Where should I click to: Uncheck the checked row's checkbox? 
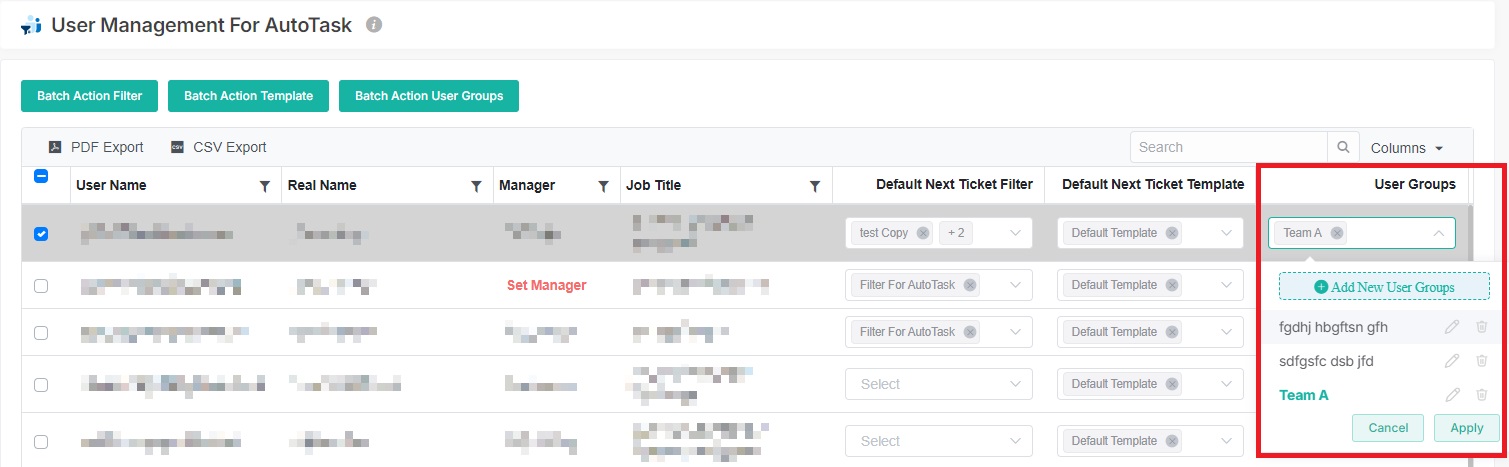pyautogui.click(x=41, y=234)
